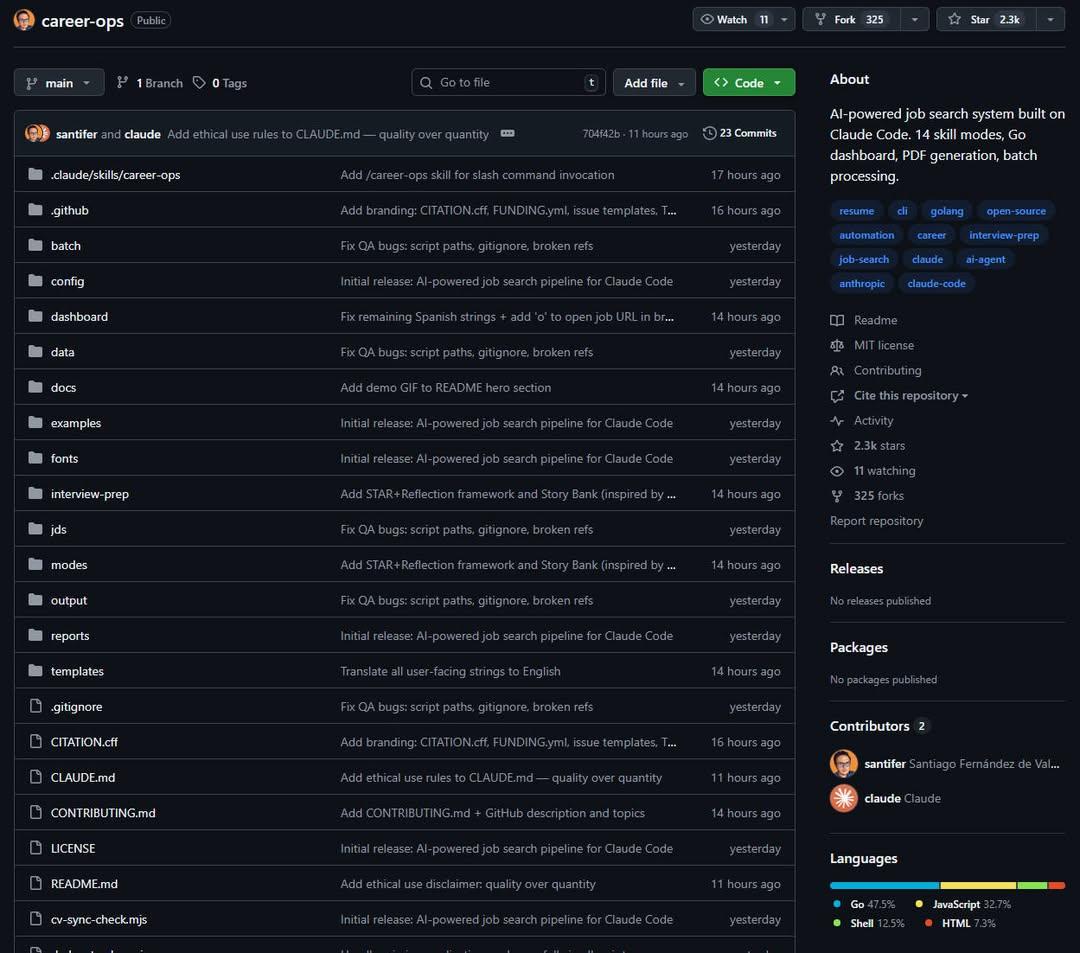Image resolution: width=1080 pixels, height=953 pixels.
Task: Click the HTML 7.3% language entry
Action: [960, 923]
